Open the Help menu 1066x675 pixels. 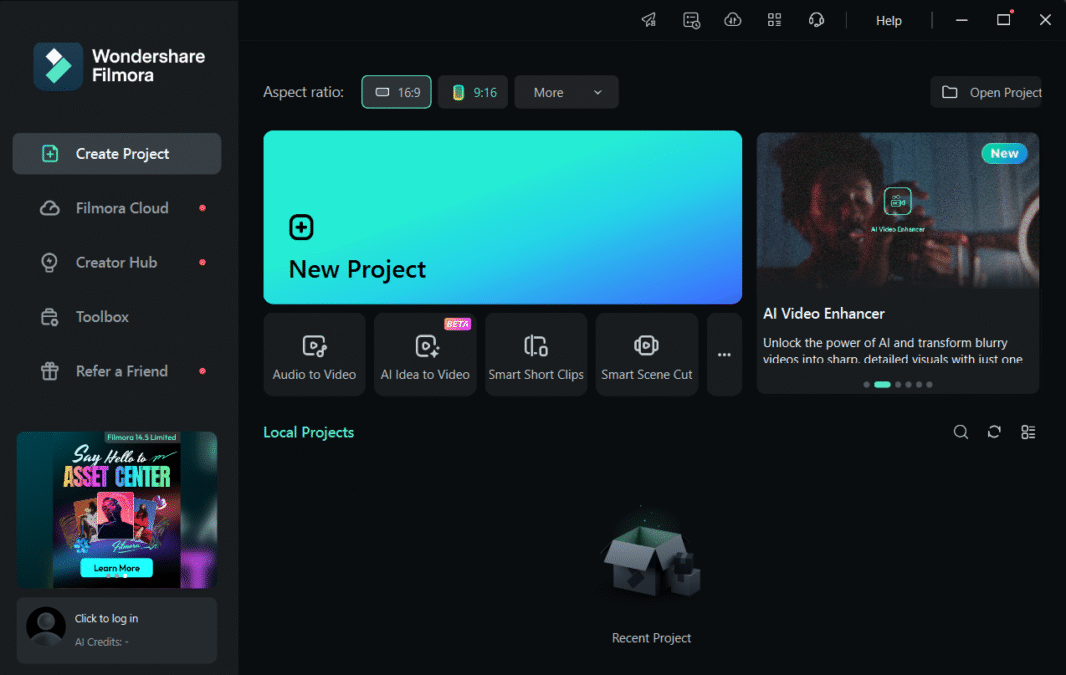point(889,20)
